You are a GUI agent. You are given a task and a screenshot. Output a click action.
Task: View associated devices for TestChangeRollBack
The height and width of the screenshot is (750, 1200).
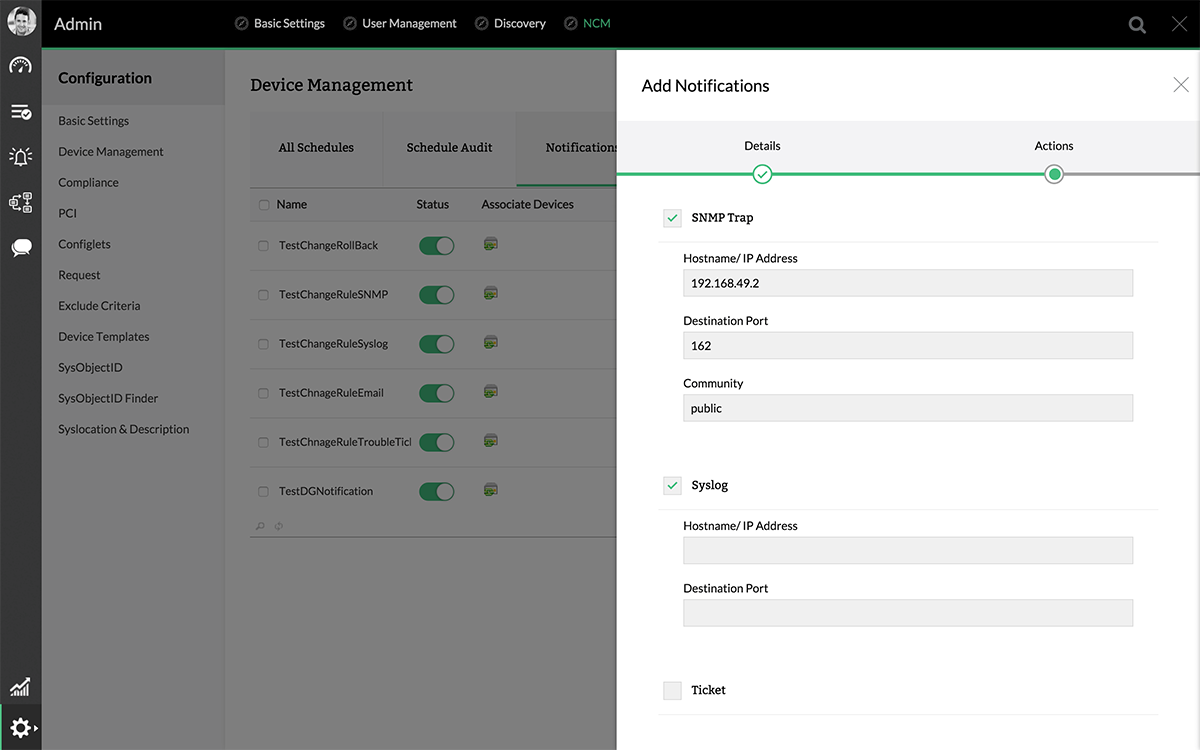490,243
